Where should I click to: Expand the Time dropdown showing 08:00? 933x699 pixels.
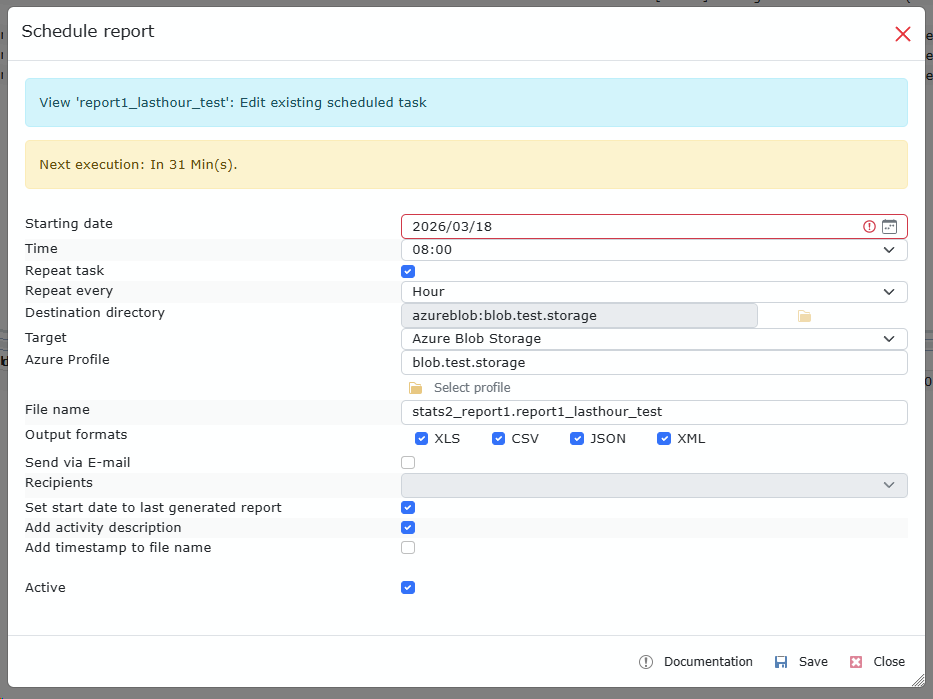point(653,250)
